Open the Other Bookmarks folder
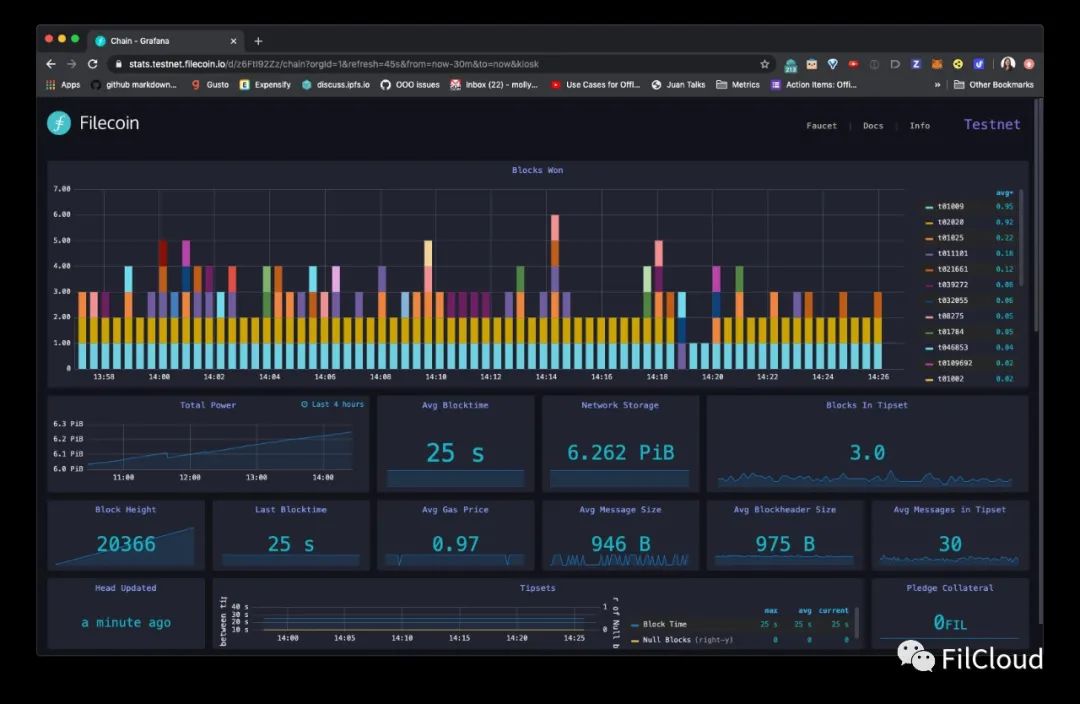This screenshot has height=704, width=1080. [993, 85]
